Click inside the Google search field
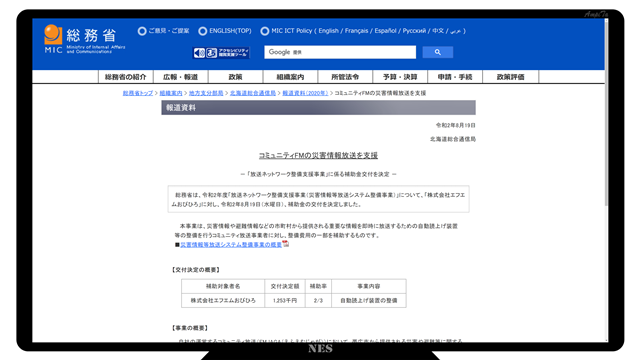The image size is (640, 360). pyautogui.click(x=340, y=52)
